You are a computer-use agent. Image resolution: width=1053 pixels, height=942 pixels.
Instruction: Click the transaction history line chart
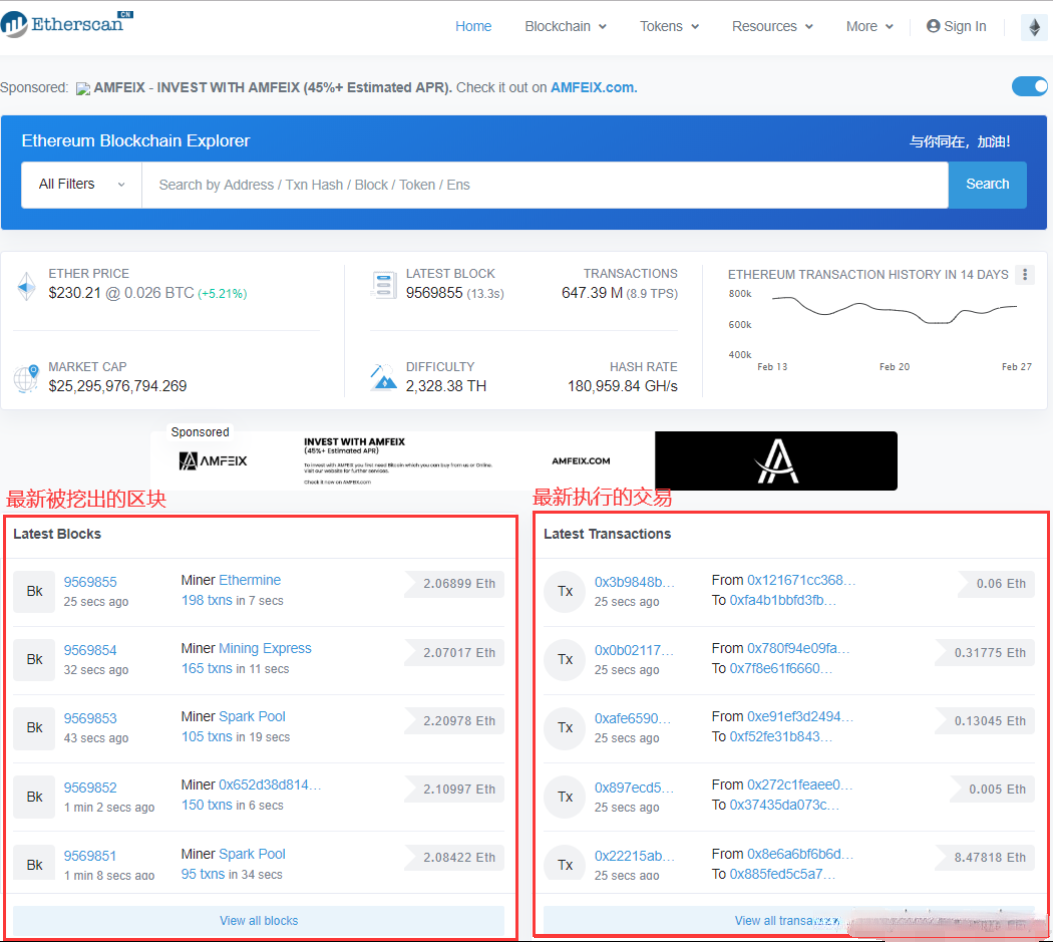[x=895, y=311]
